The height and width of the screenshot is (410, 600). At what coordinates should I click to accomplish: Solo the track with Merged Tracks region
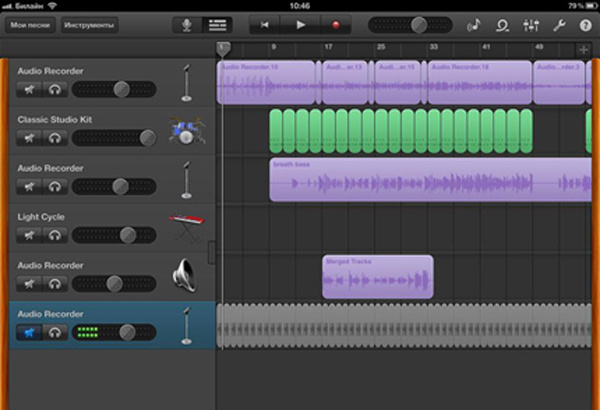pos(55,284)
